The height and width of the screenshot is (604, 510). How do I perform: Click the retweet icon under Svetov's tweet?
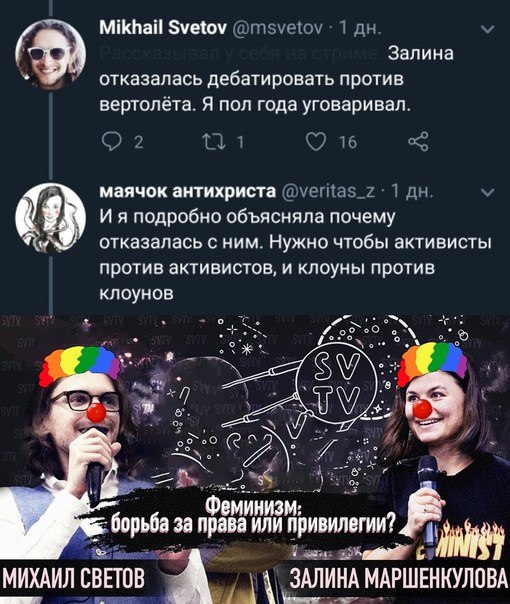[x=214, y=142]
